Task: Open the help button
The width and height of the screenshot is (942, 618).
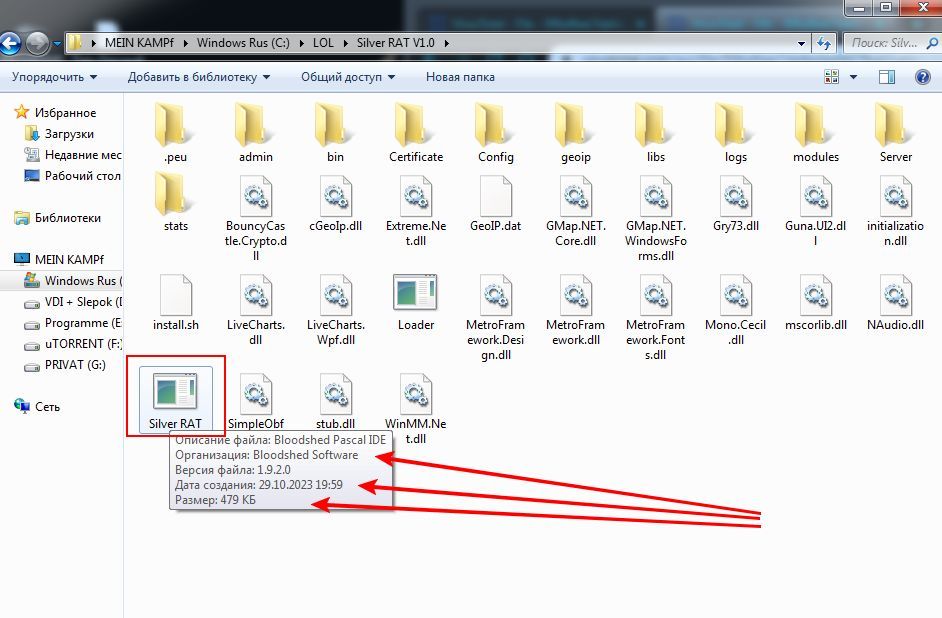Action: [923, 77]
